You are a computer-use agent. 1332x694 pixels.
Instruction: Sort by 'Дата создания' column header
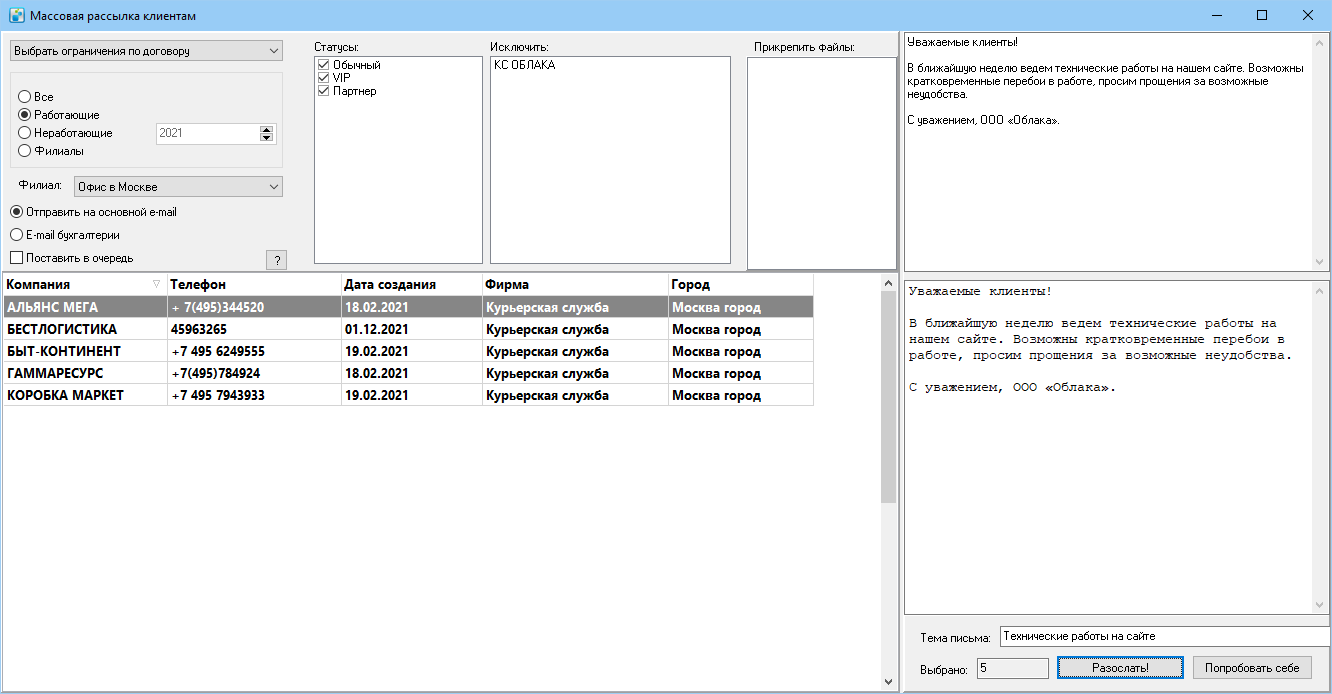click(x=412, y=284)
